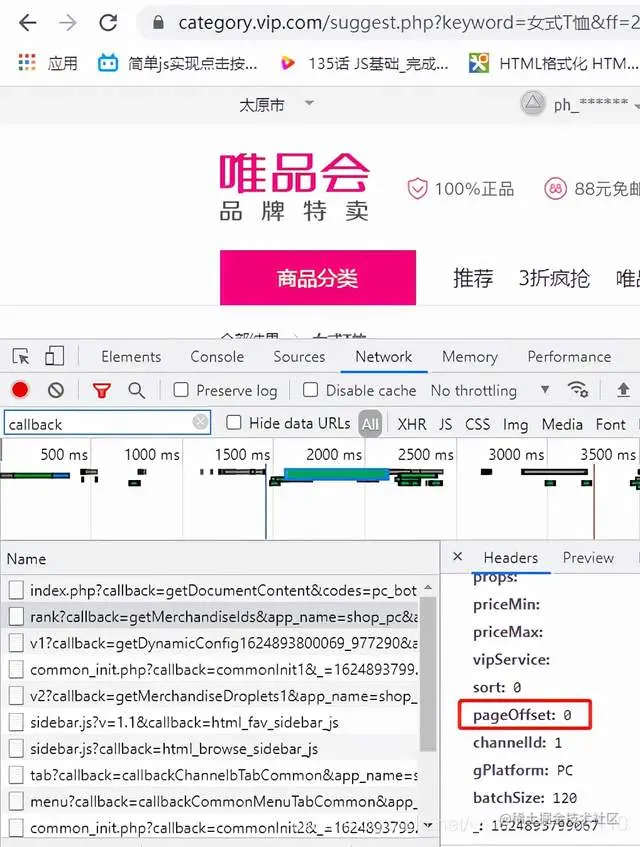Close the request details pane
640x847 pixels.
point(457,556)
